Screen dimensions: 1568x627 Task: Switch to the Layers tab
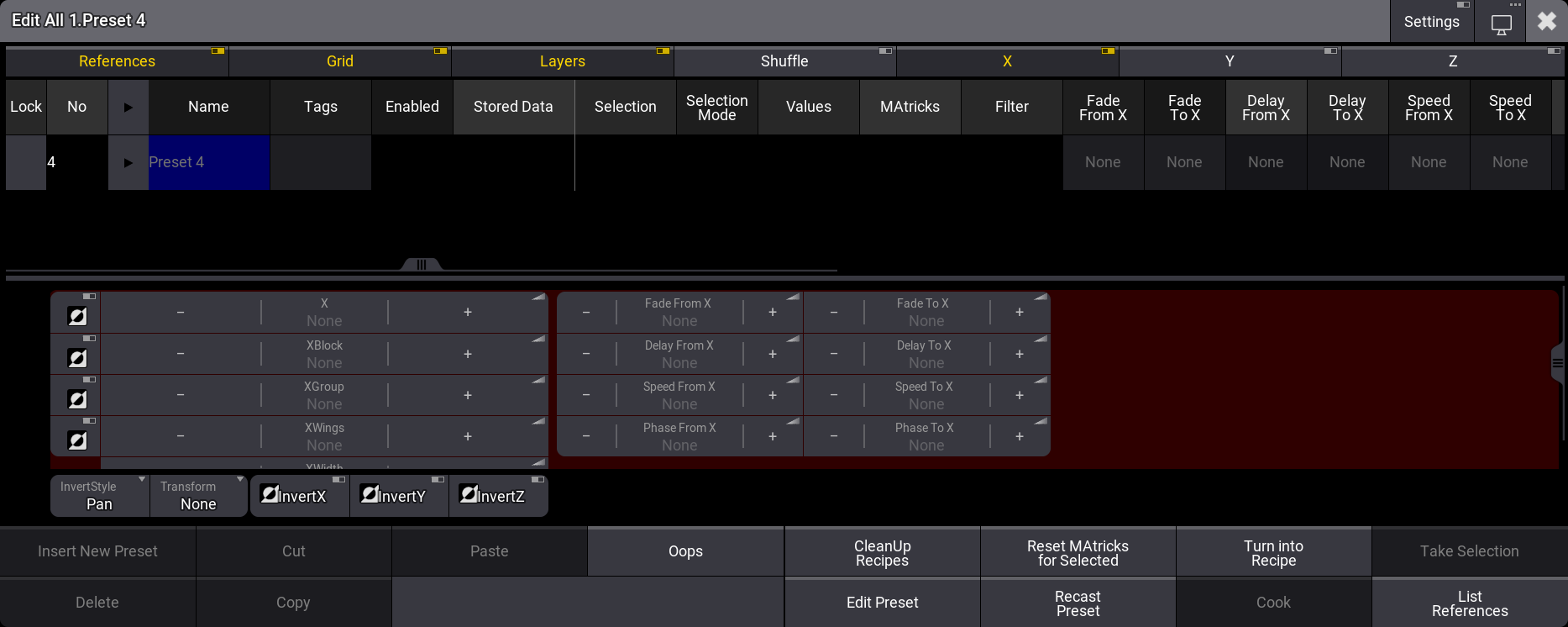click(x=562, y=61)
